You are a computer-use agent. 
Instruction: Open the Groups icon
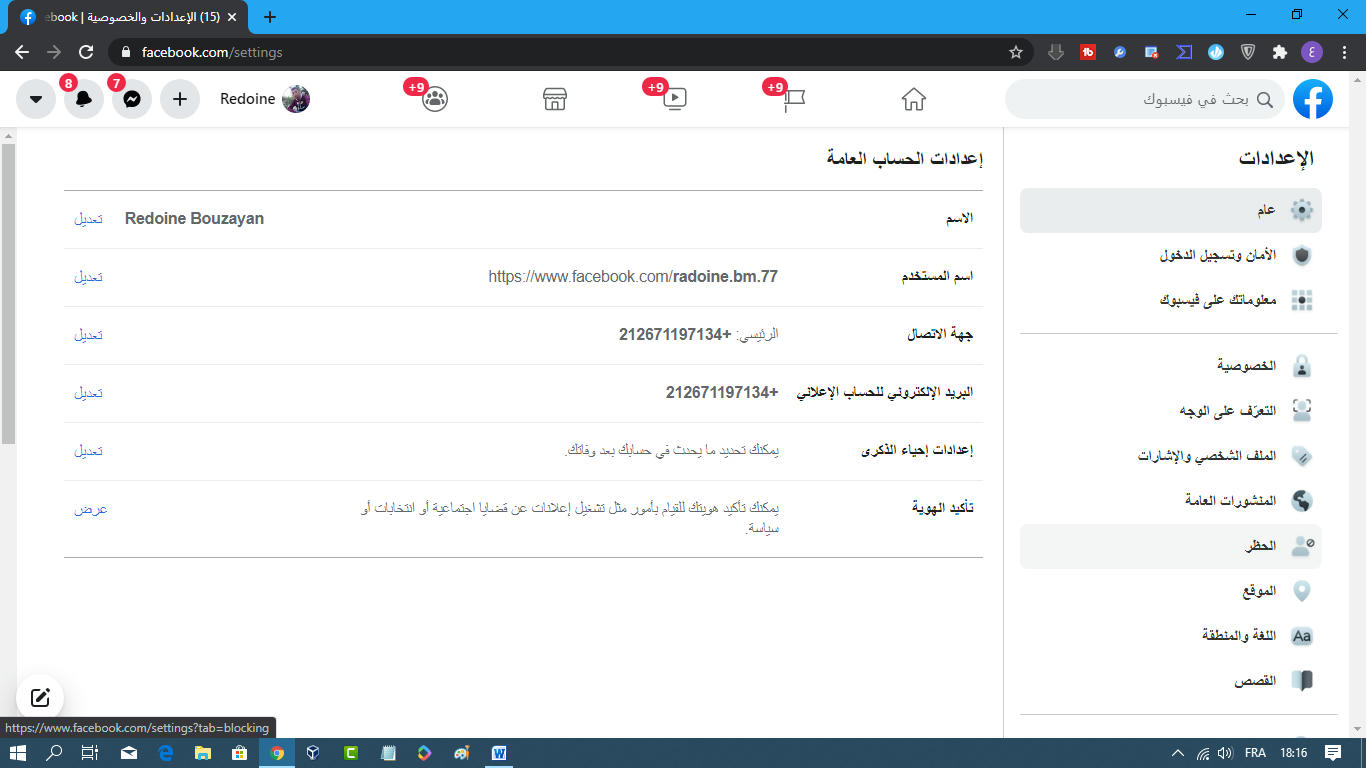tap(435, 99)
